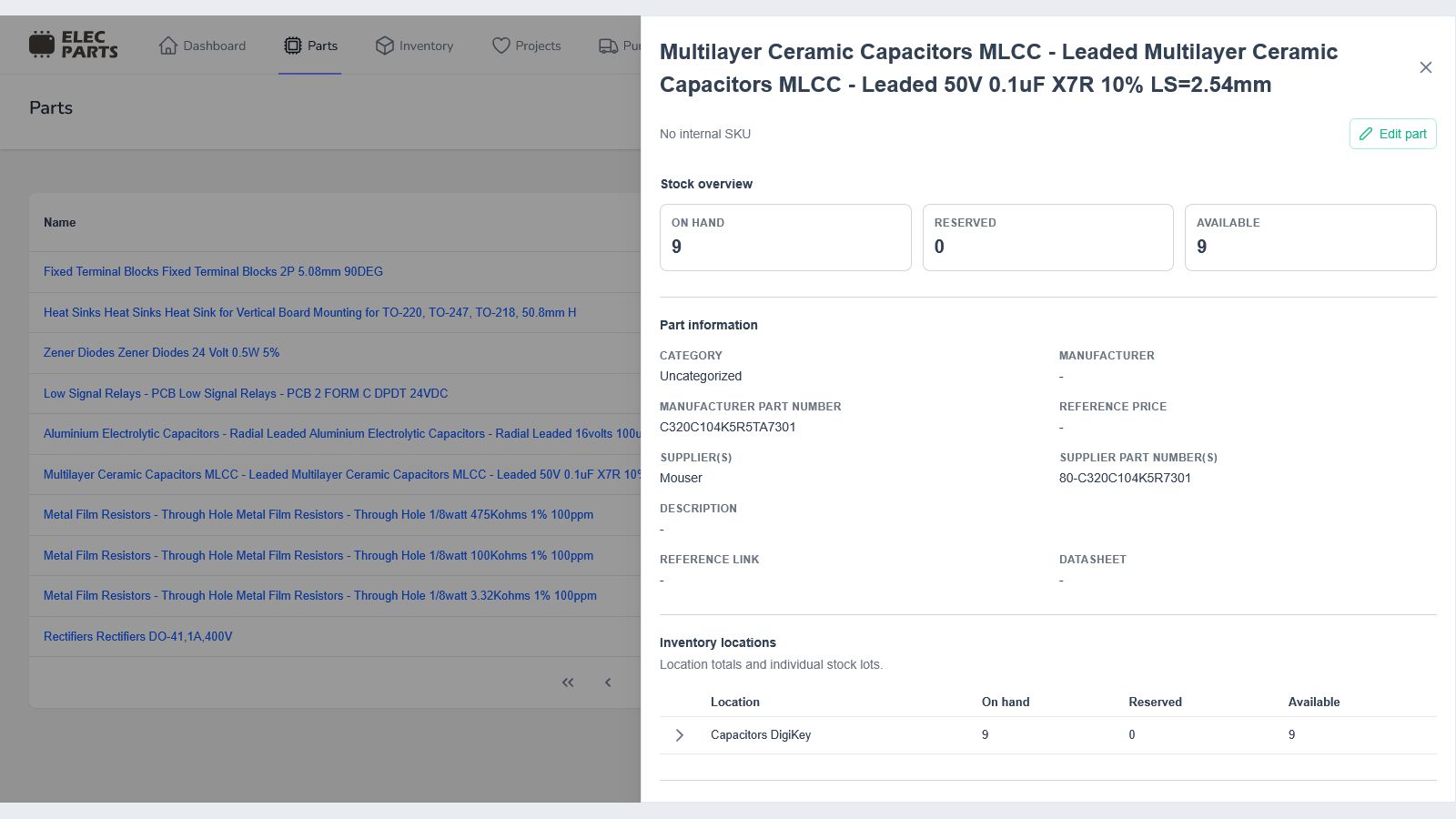Screen dimensions: 1456x819
Task: Click the Capacitors DigiKey location name
Action: (x=761, y=734)
